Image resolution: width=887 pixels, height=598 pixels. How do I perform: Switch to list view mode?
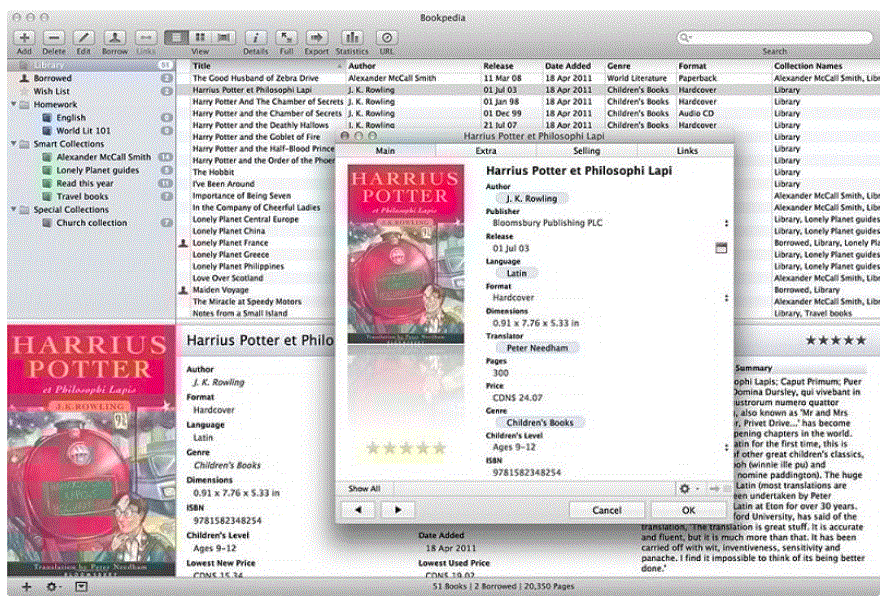pyautogui.click(x=176, y=37)
